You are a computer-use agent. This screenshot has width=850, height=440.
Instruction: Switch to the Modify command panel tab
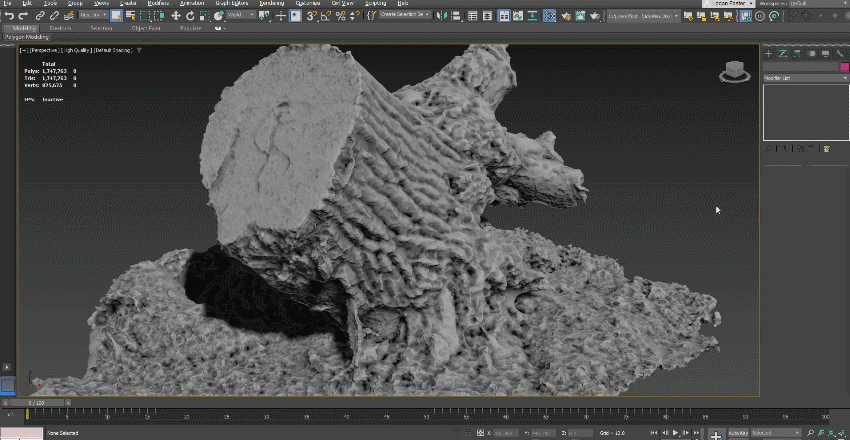tap(783, 53)
